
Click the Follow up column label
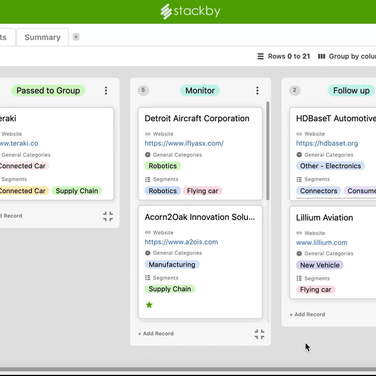tap(351, 91)
